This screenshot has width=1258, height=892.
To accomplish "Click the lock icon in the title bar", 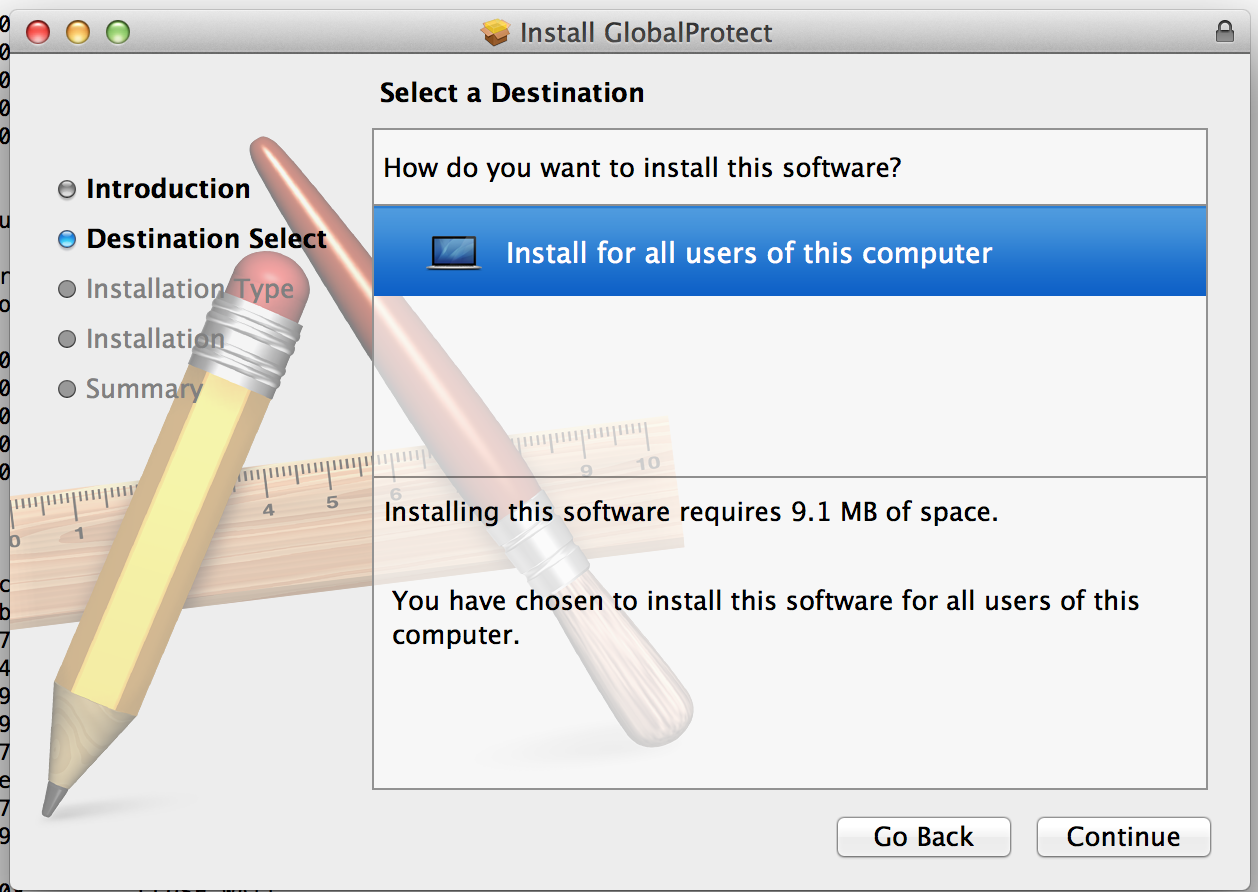I will tap(1224, 32).
